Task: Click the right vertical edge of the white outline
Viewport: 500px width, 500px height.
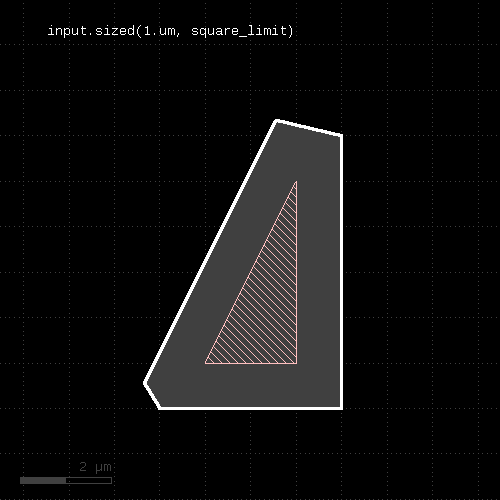Action: click(x=341, y=272)
